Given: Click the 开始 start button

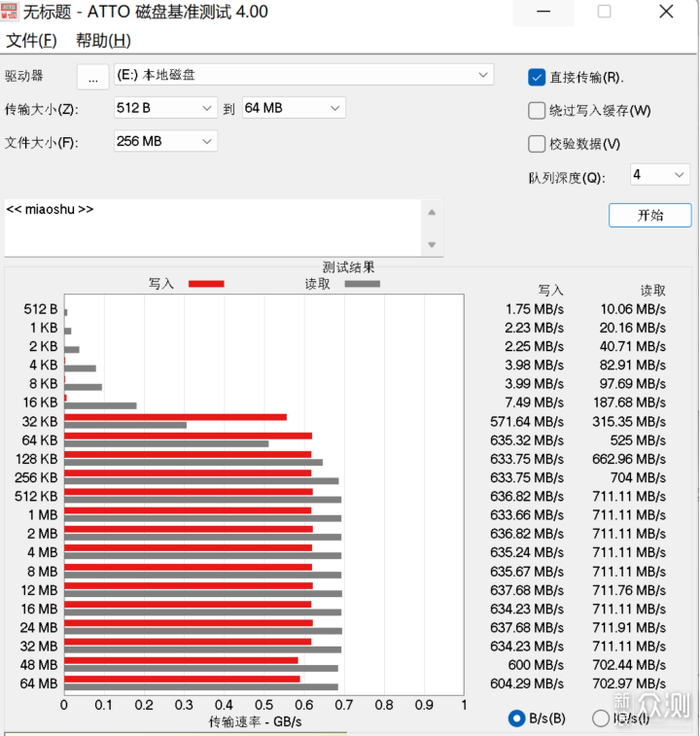Looking at the screenshot, I should [650, 215].
